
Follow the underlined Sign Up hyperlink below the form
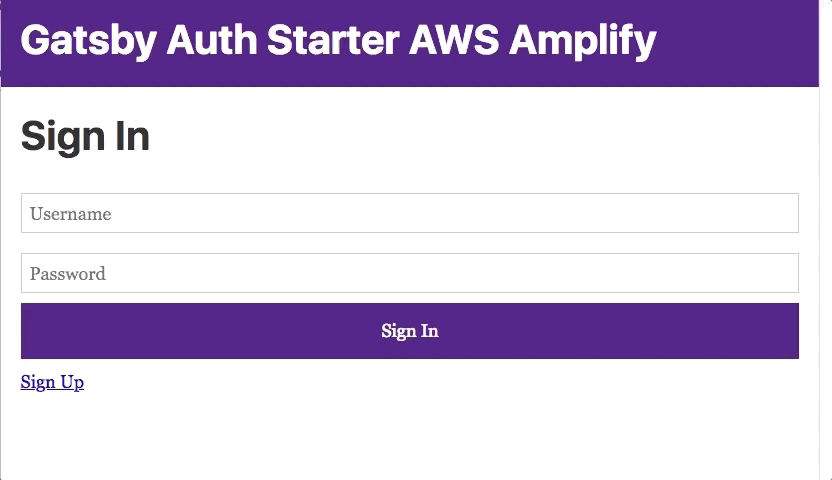(x=52, y=382)
